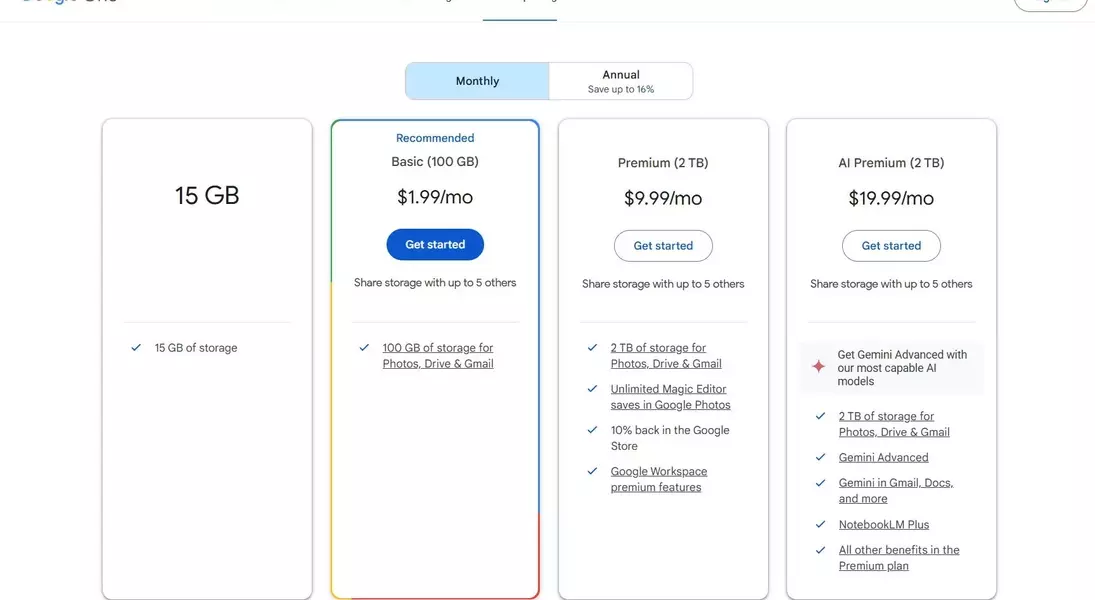Click checkmark beside Gemini in Gmail, Docs
Viewport: 1095px width, 600px height.
821,483
